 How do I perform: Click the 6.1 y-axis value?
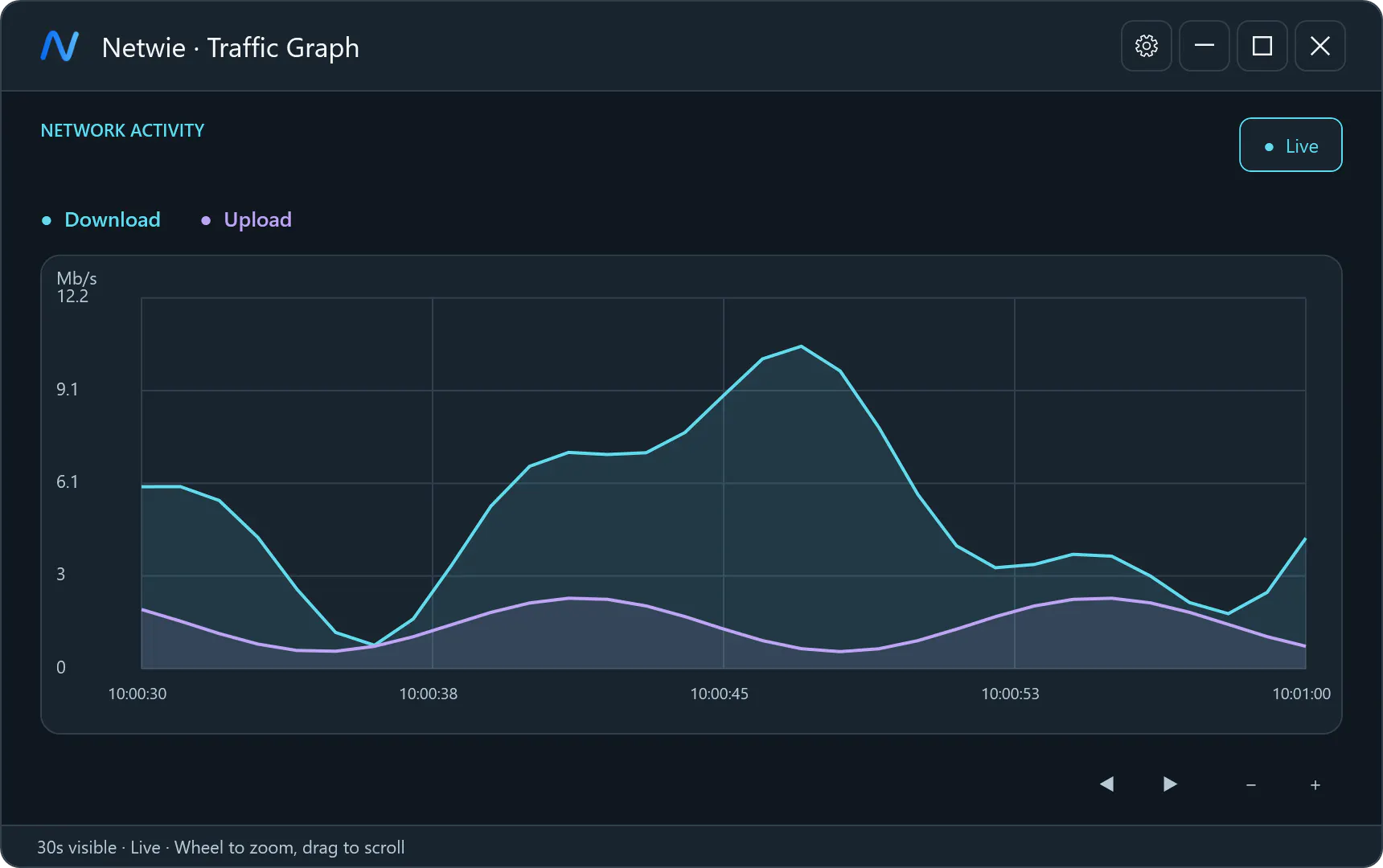(x=68, y=482)
